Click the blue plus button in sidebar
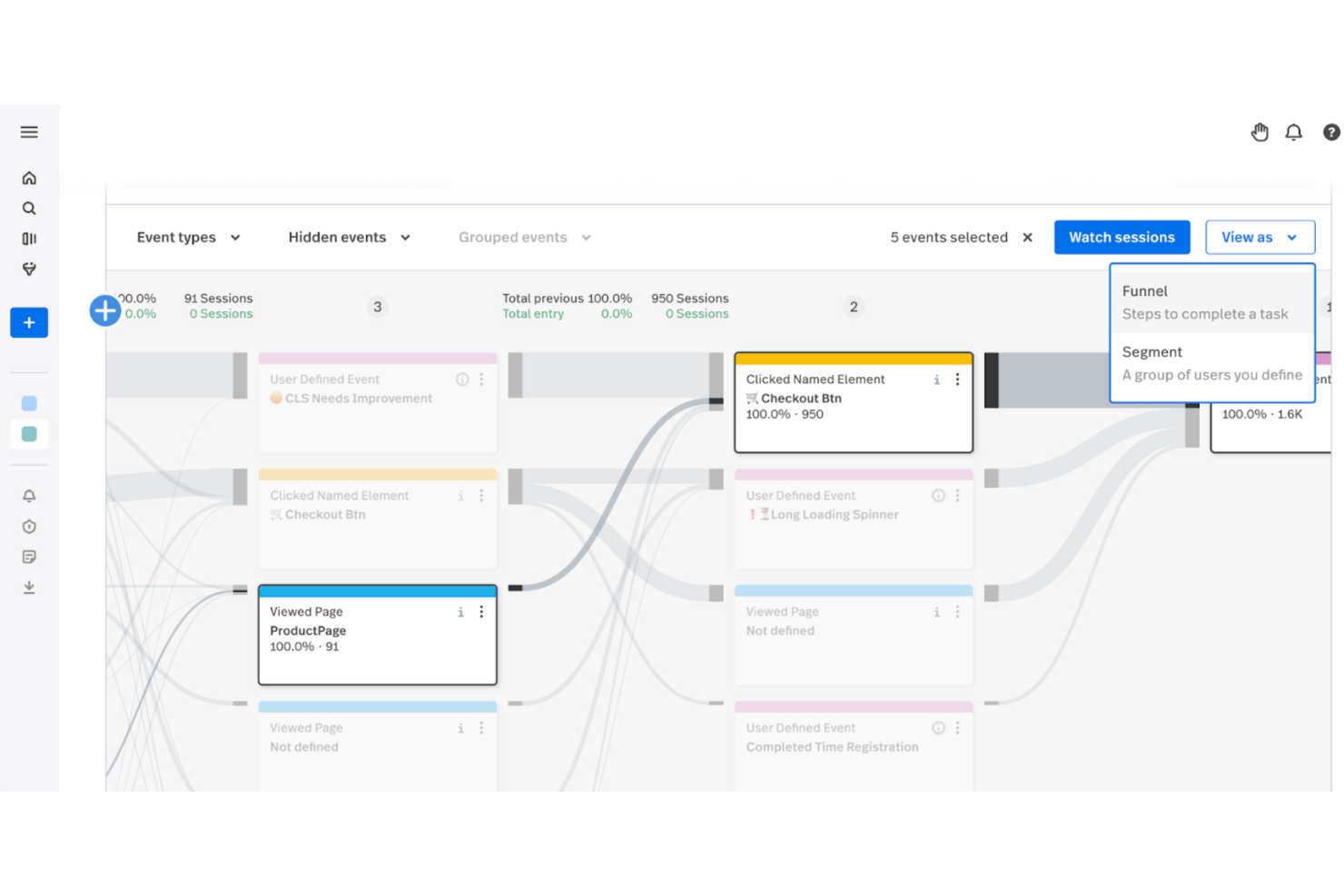This screenshot has width=1344, height=896. coord(29,322)
